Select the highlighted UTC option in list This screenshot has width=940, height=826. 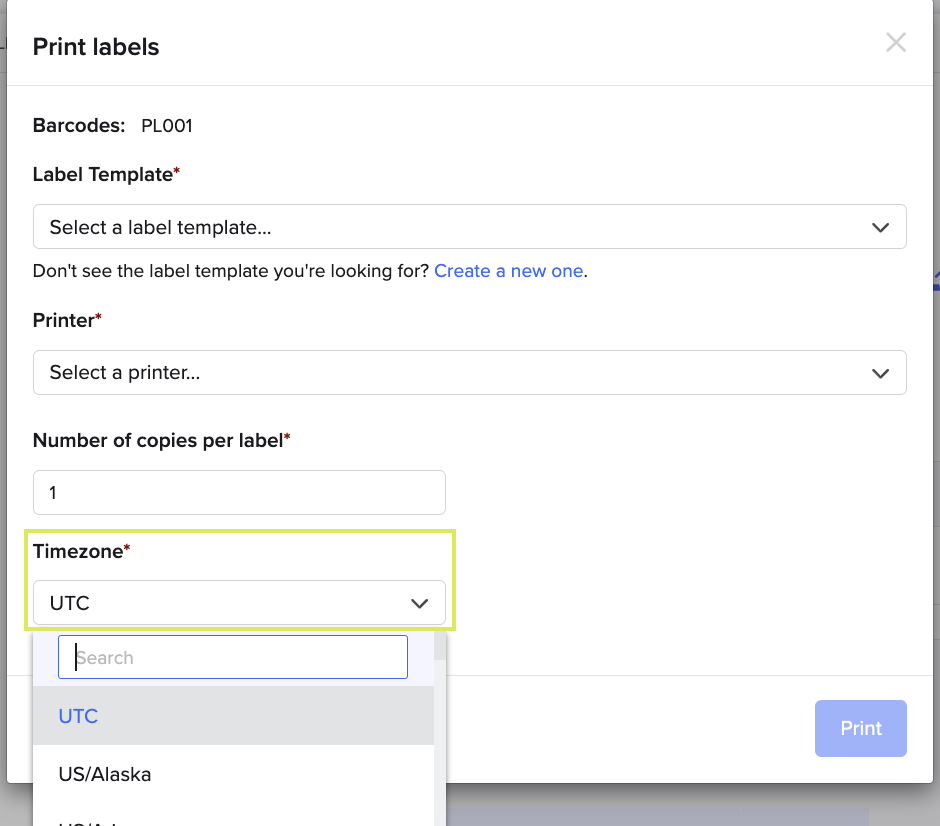coord(233,716)
